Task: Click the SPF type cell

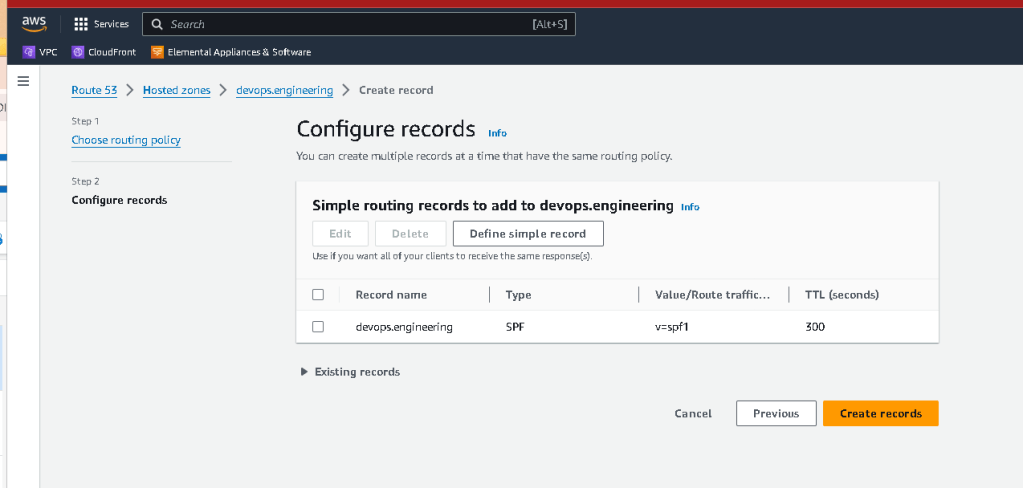Action: point(515,327)
